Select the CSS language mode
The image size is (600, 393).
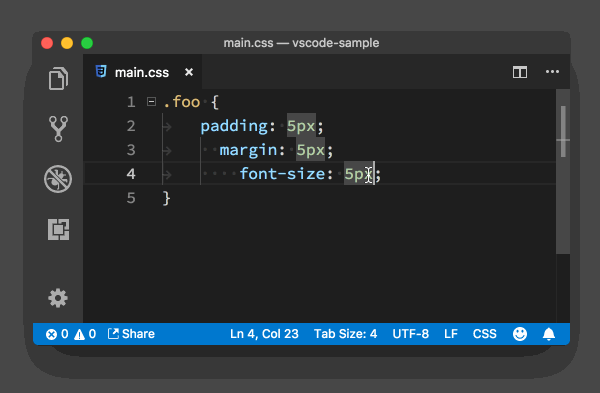point(484,334)
